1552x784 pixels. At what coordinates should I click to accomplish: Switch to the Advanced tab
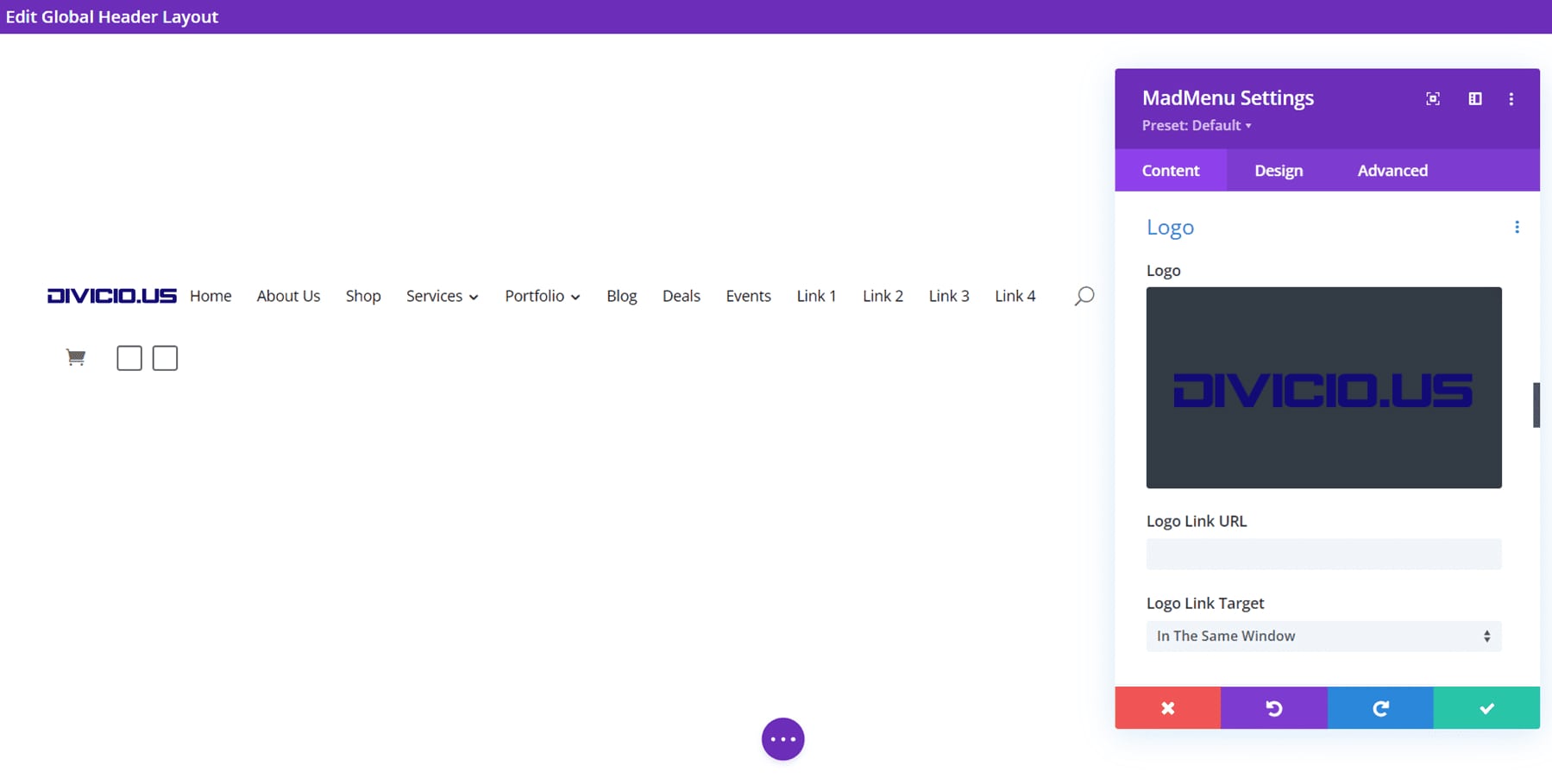click(1392, 170)
